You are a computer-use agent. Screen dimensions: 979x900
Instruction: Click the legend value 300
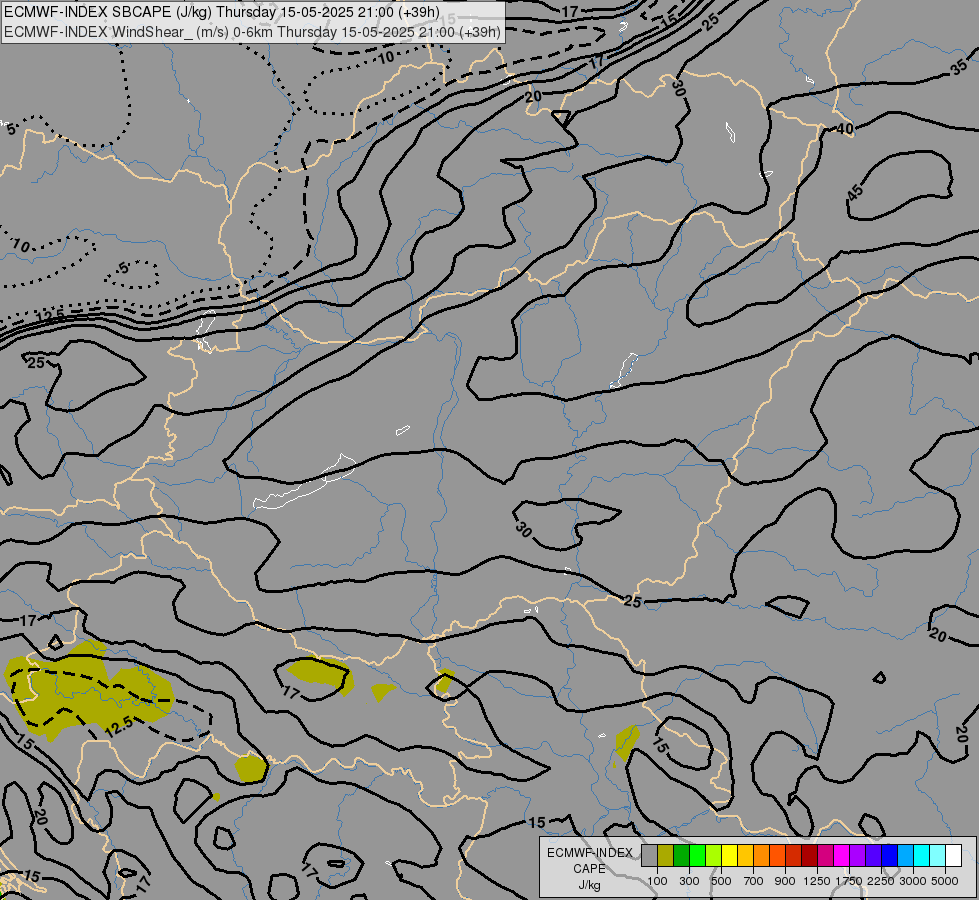689,881
